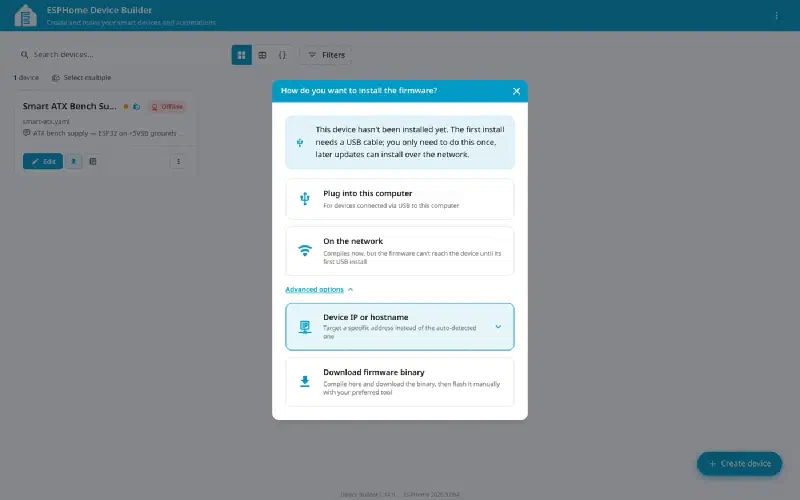Select Download firmware binary option

pyautogui.click(x=399, y=382)
